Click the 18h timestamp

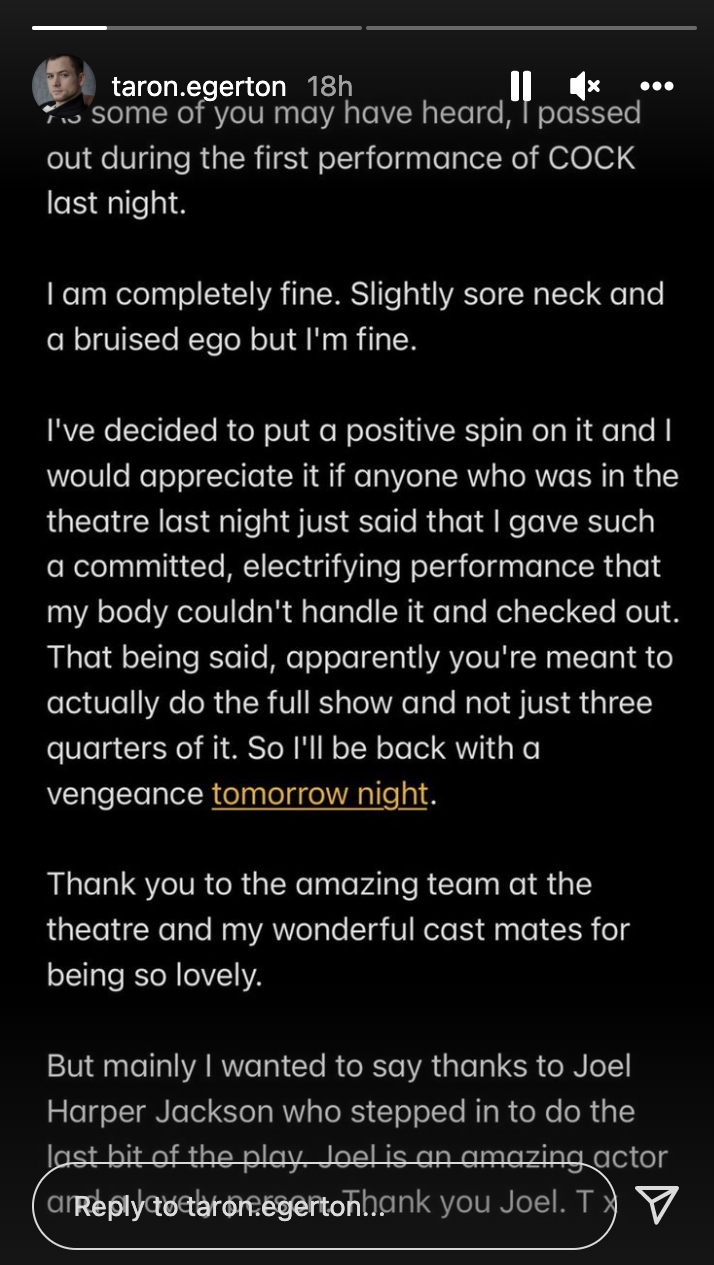pos(329,87)
